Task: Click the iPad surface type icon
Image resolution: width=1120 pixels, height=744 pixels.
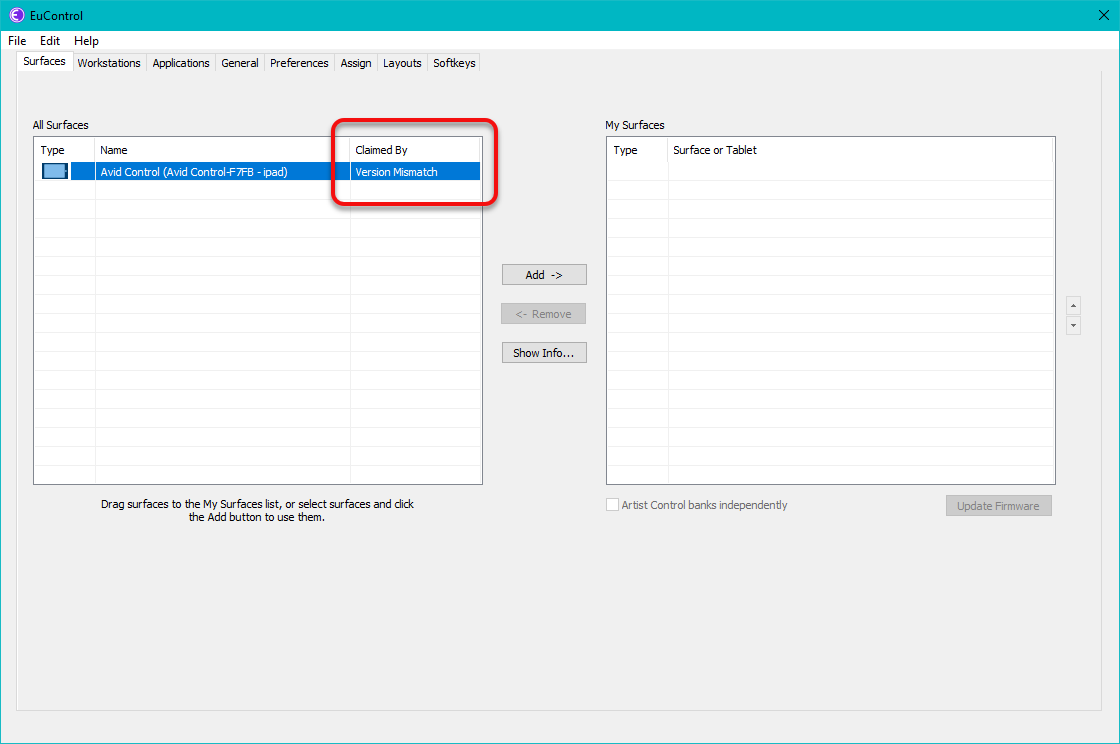Action: [55, 172]
